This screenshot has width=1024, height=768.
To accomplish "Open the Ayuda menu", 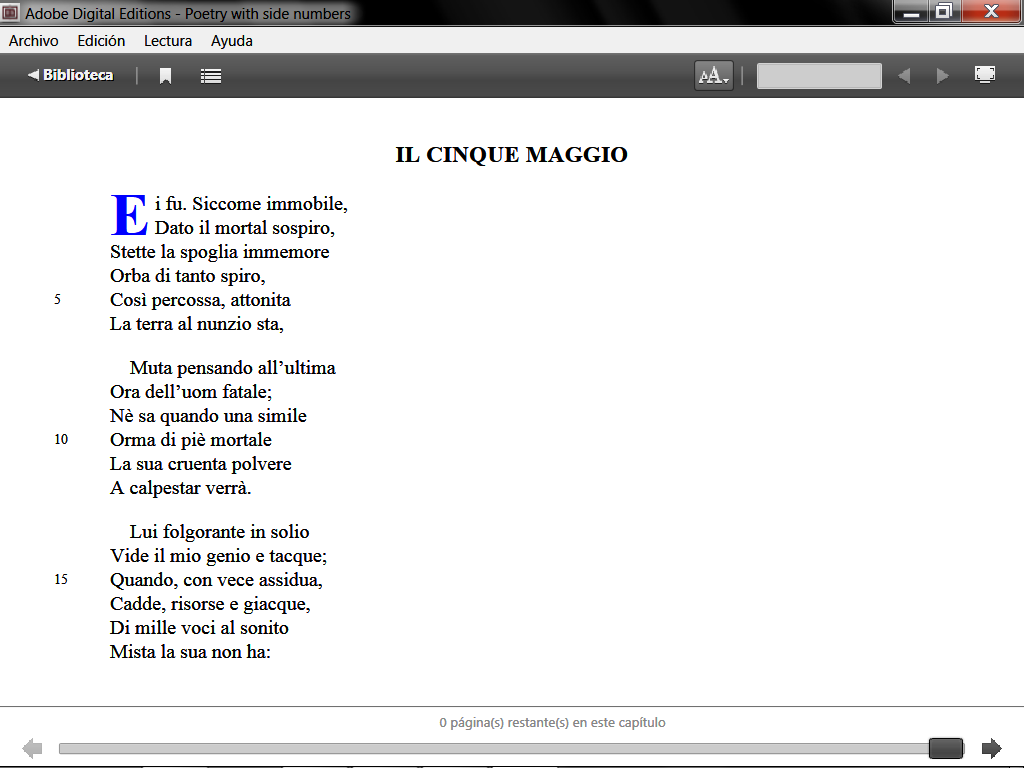I will point(232,40).
